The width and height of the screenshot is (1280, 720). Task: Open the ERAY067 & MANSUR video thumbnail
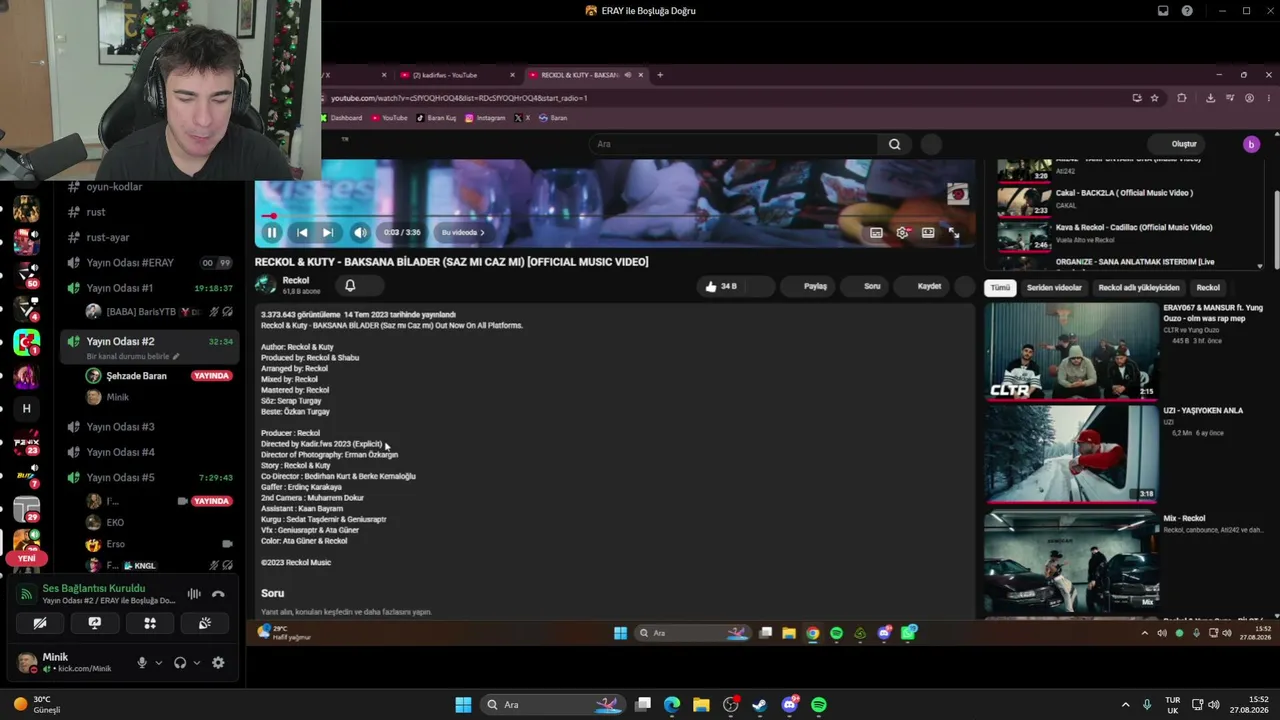(x=1071, y=351)
